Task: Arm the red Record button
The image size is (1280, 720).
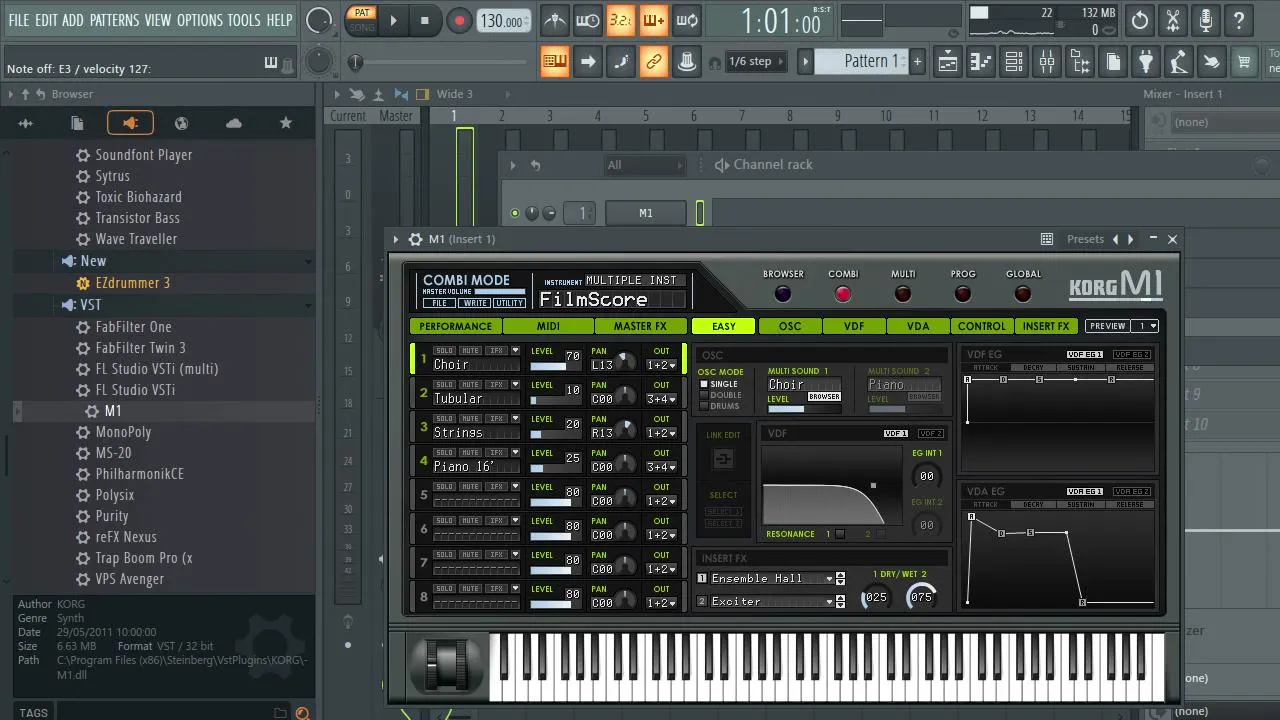Action: click(x=459, y=20)
